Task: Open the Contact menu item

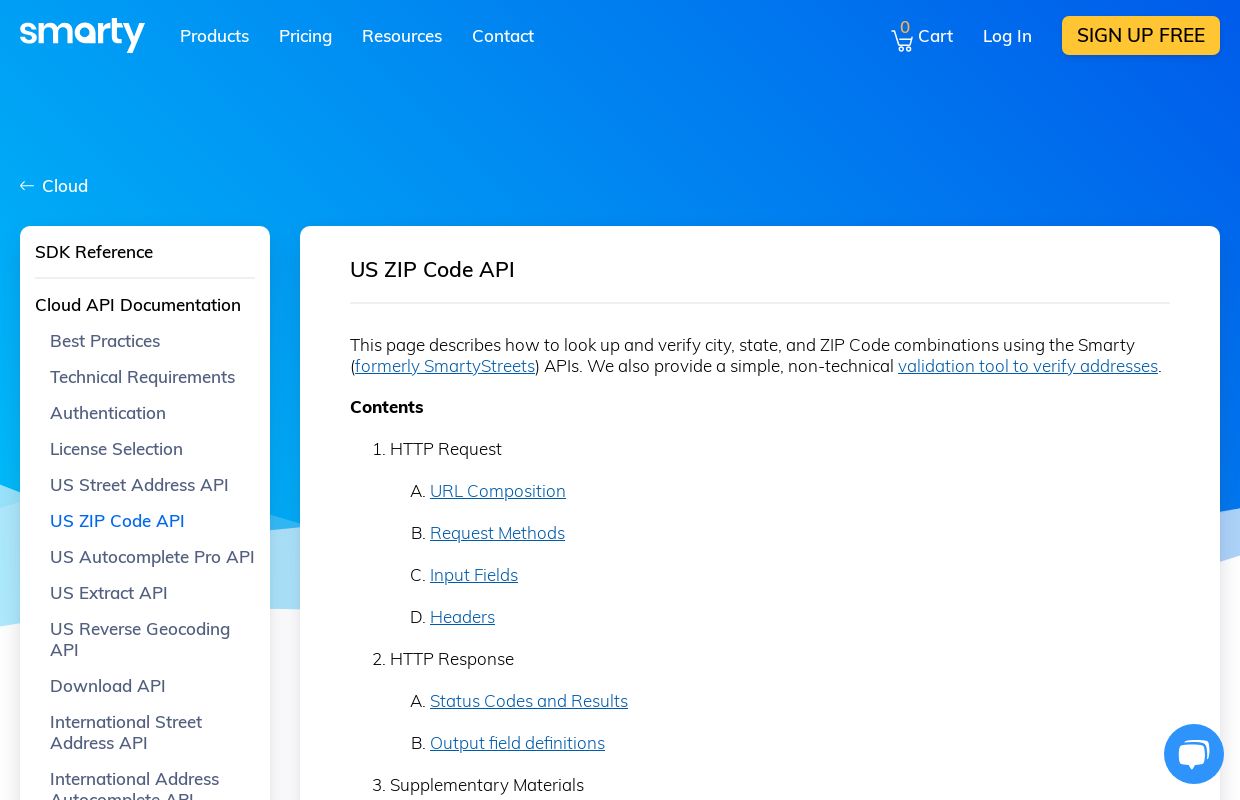Action: 503,36
